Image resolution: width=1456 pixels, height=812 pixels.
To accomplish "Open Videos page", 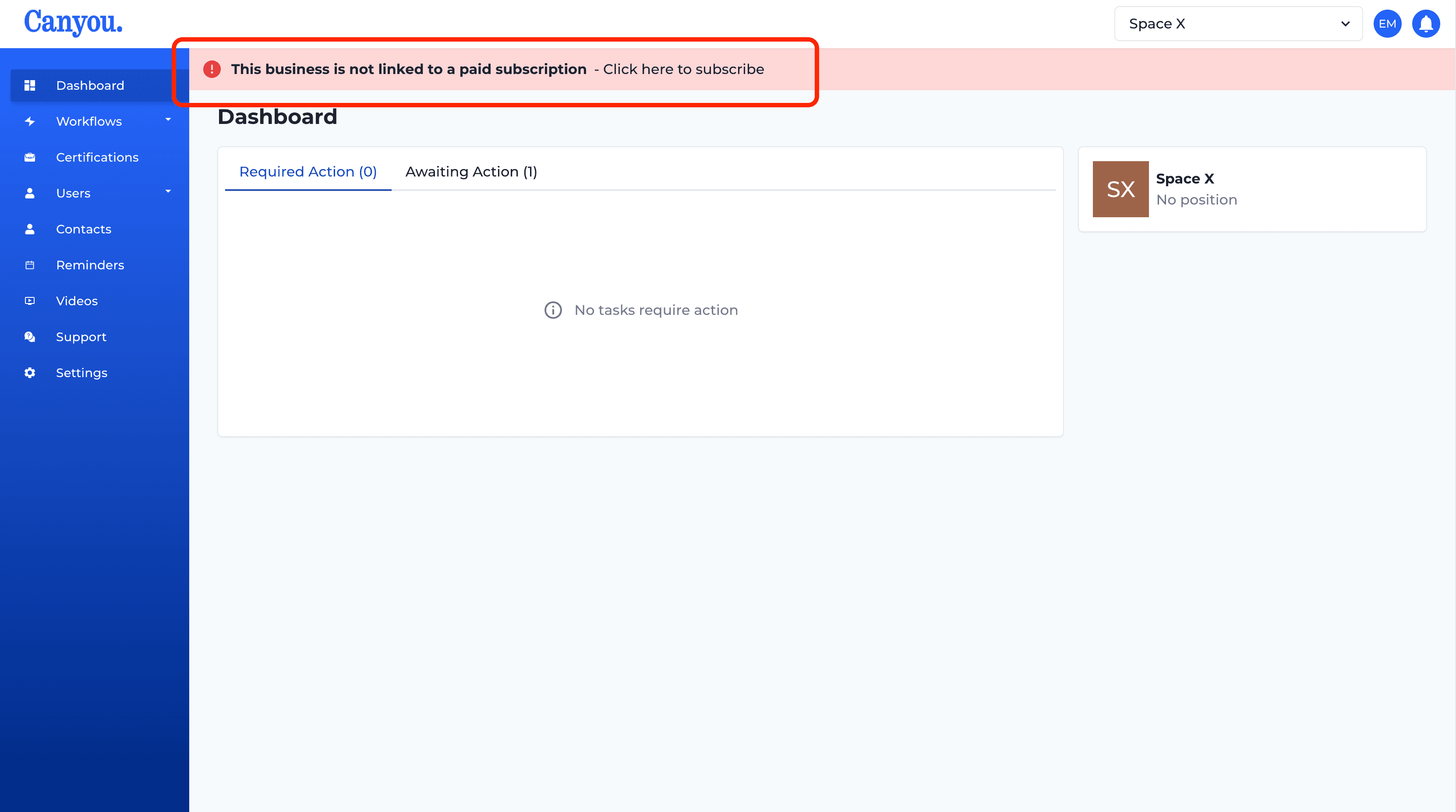I will pyautogui.click(x=99, y=300).
